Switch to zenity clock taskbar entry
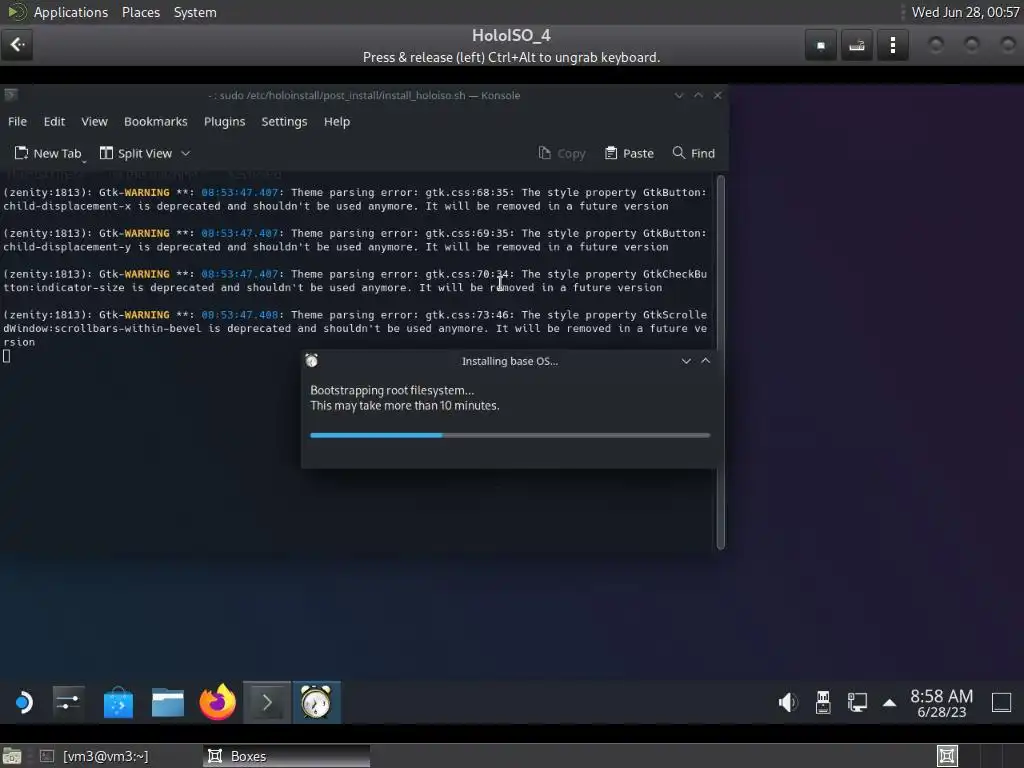Viewport: 1024px width, 768px height. click(317, 703)
